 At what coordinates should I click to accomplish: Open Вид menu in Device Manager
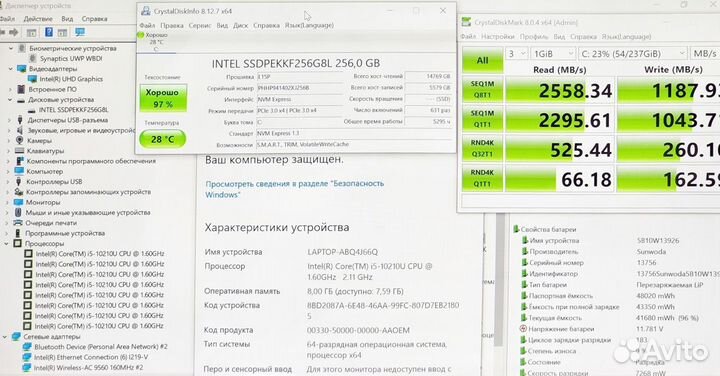pos(67,19)
